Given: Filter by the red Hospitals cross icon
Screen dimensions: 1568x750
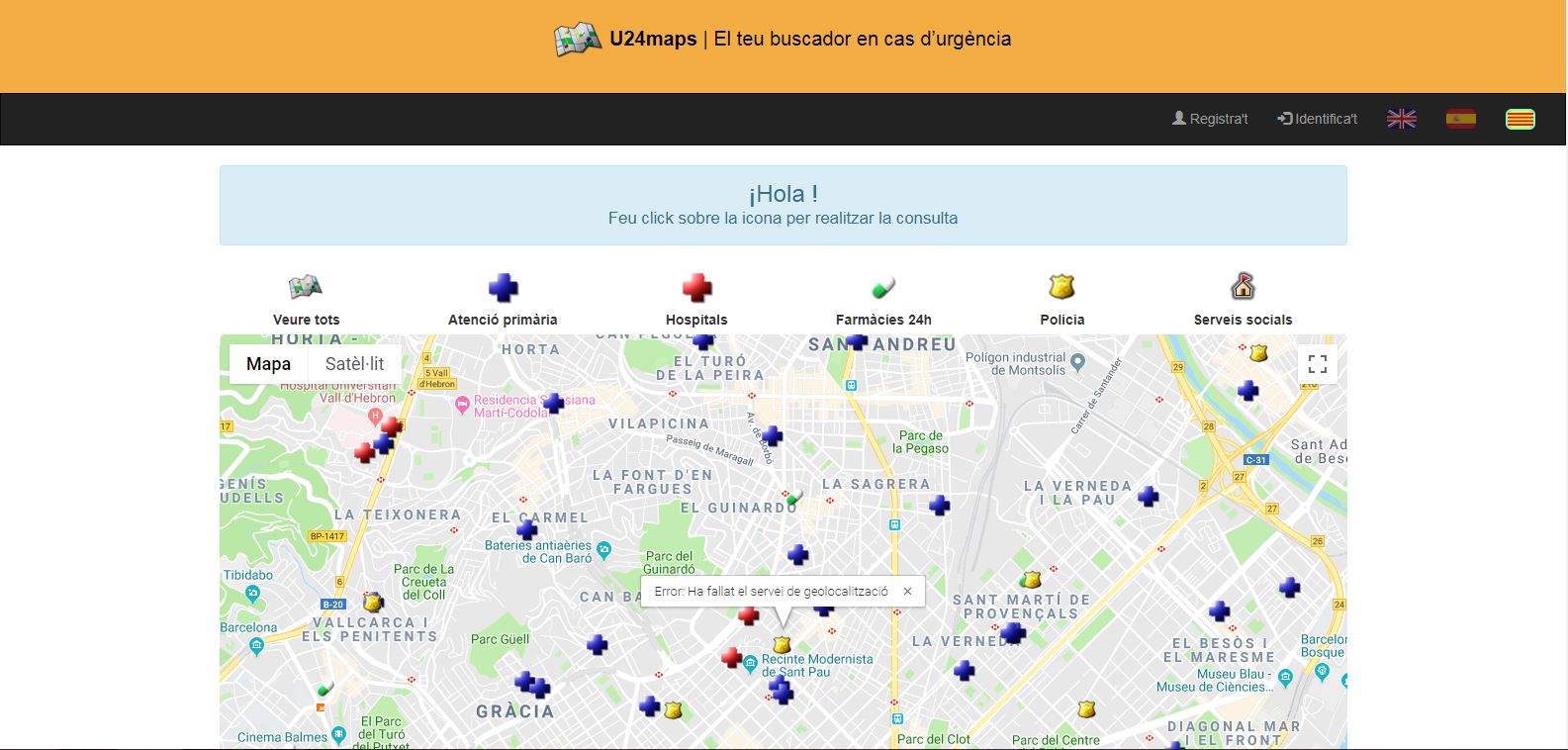Looking at the screenshot, I should pos(696,288).
